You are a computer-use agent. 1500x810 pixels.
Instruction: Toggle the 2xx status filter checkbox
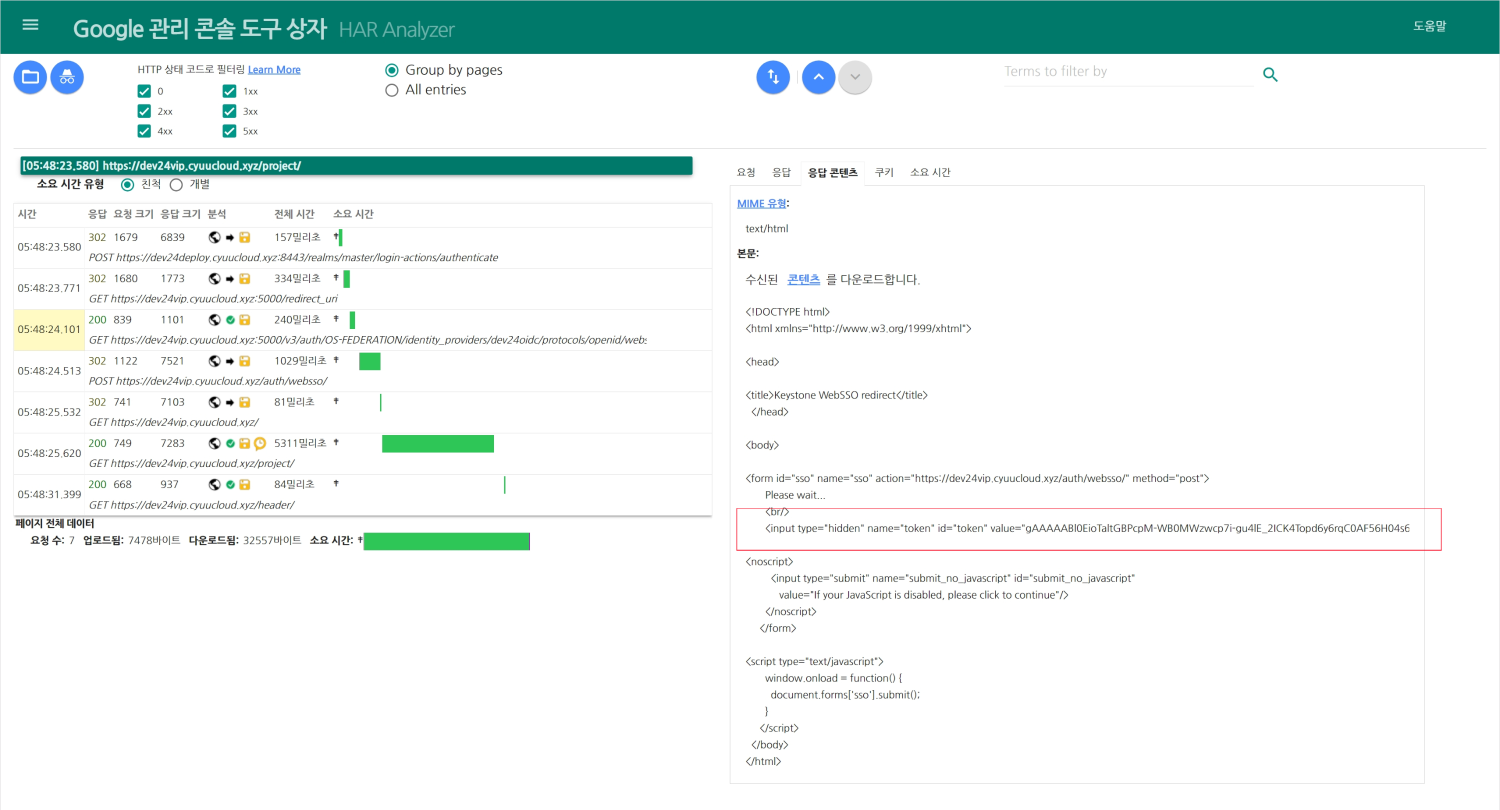(145, 111)
